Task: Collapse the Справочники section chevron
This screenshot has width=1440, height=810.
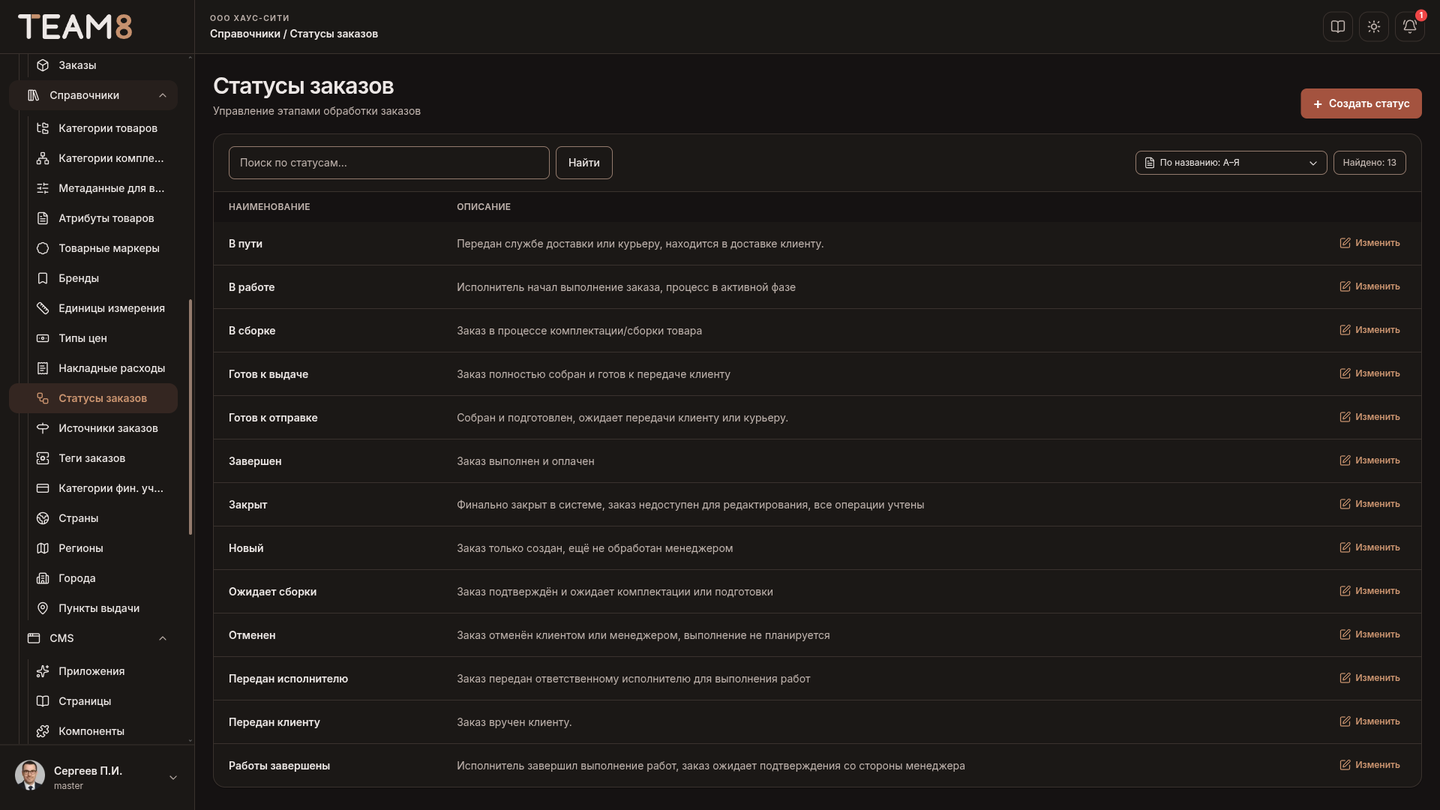Action: [x=163, y=95]
